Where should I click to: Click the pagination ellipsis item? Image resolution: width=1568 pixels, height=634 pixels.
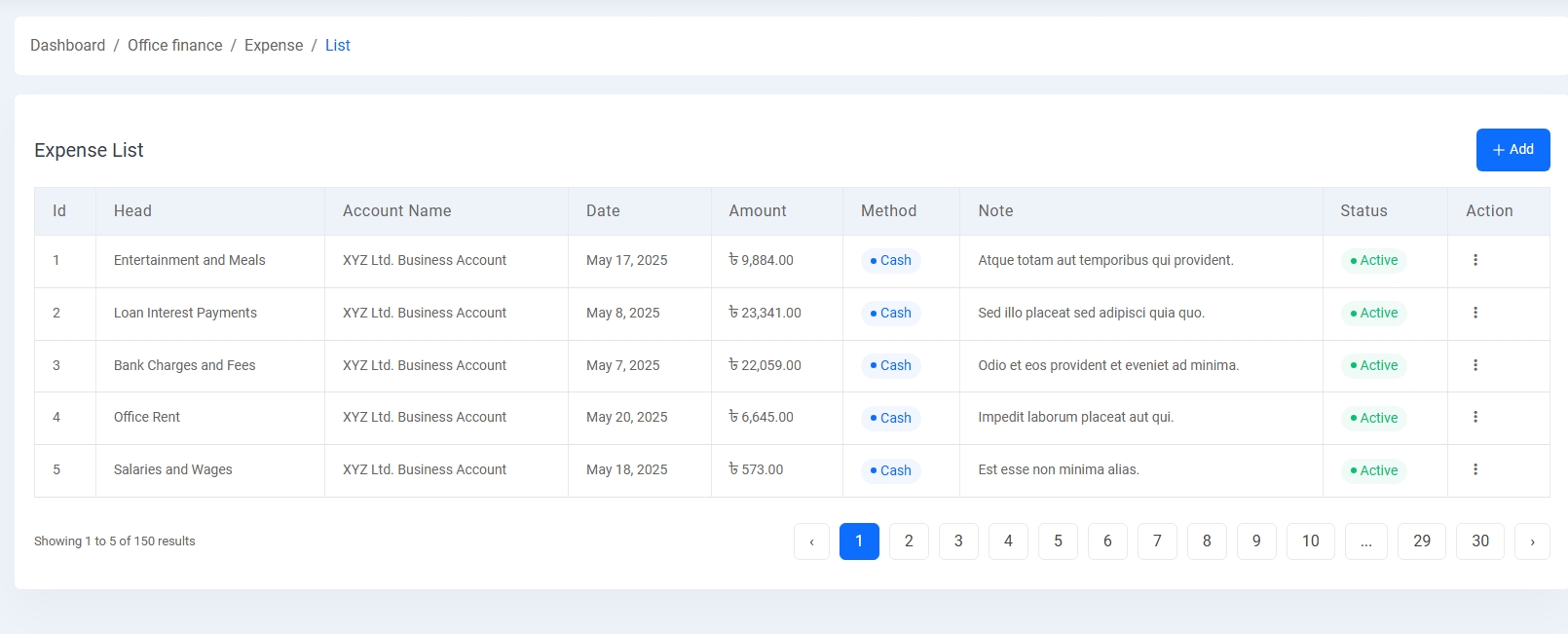click(x=1366, y=541)
